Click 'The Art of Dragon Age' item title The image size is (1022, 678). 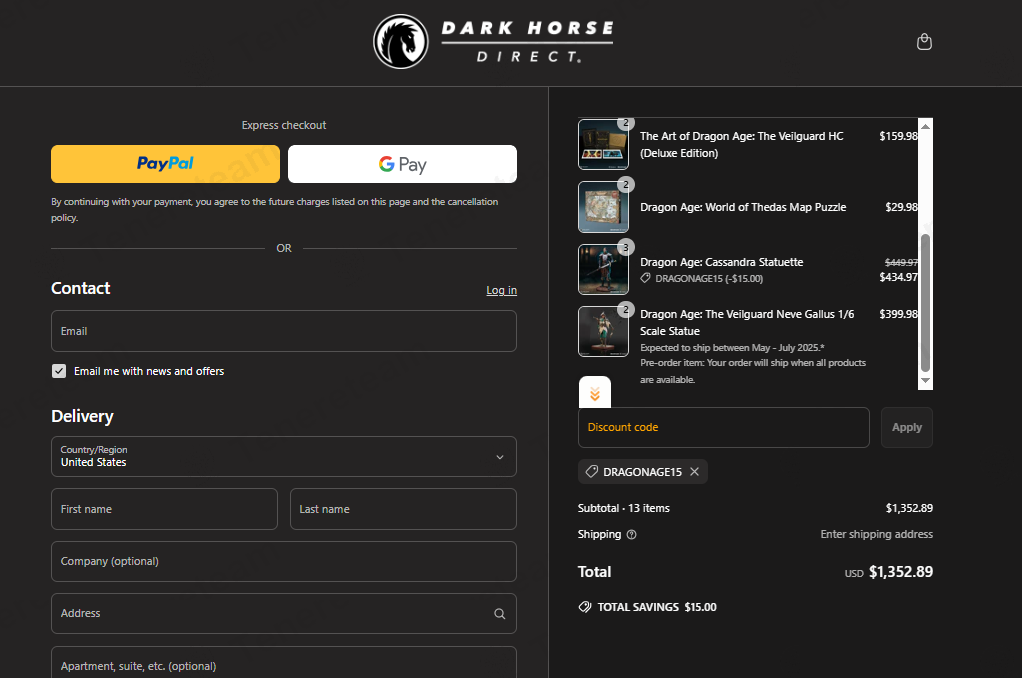click(x=742, y=145)
